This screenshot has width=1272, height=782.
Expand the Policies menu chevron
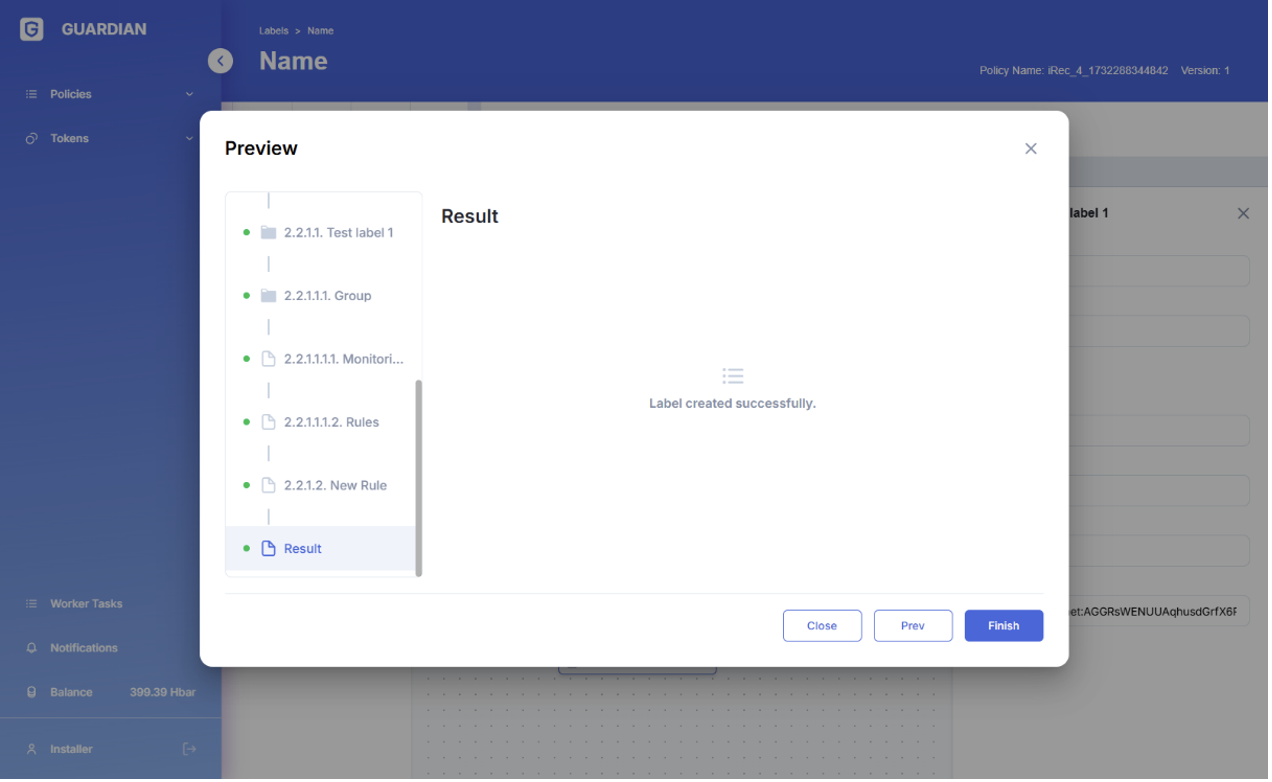190,95
